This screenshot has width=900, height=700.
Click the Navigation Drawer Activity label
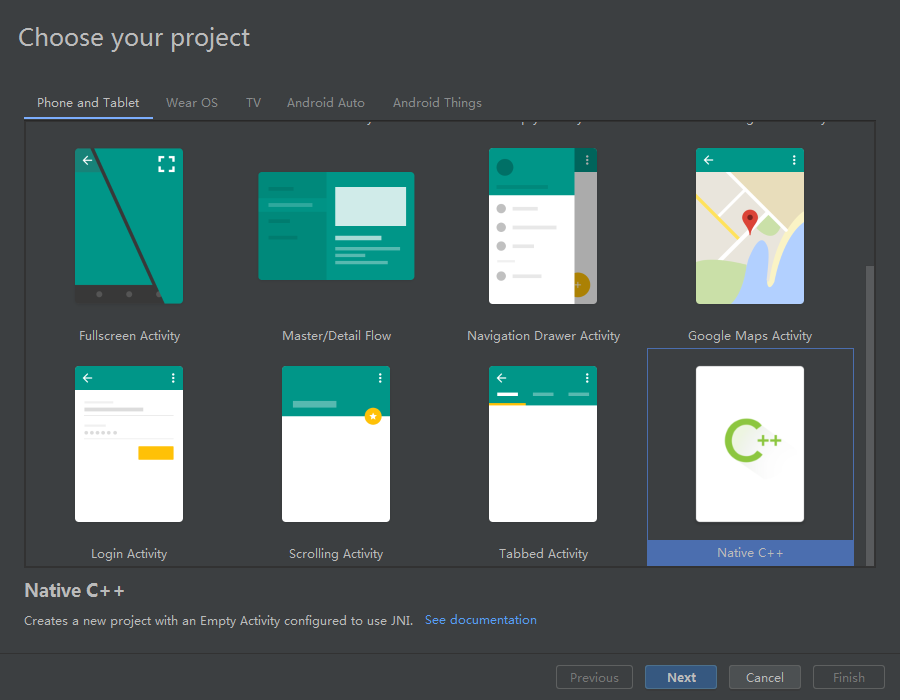point(543,336)
